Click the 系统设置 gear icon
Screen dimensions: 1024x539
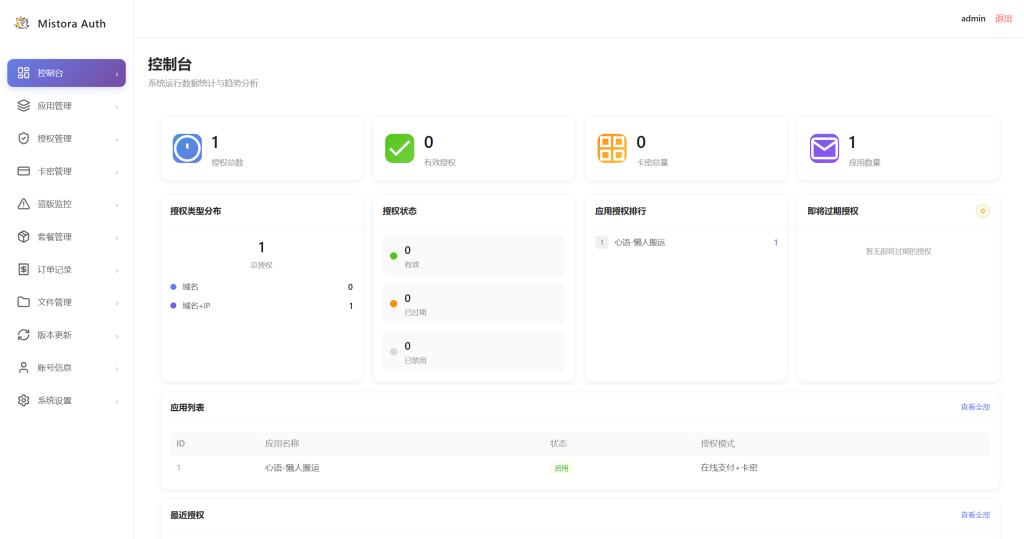24,400
